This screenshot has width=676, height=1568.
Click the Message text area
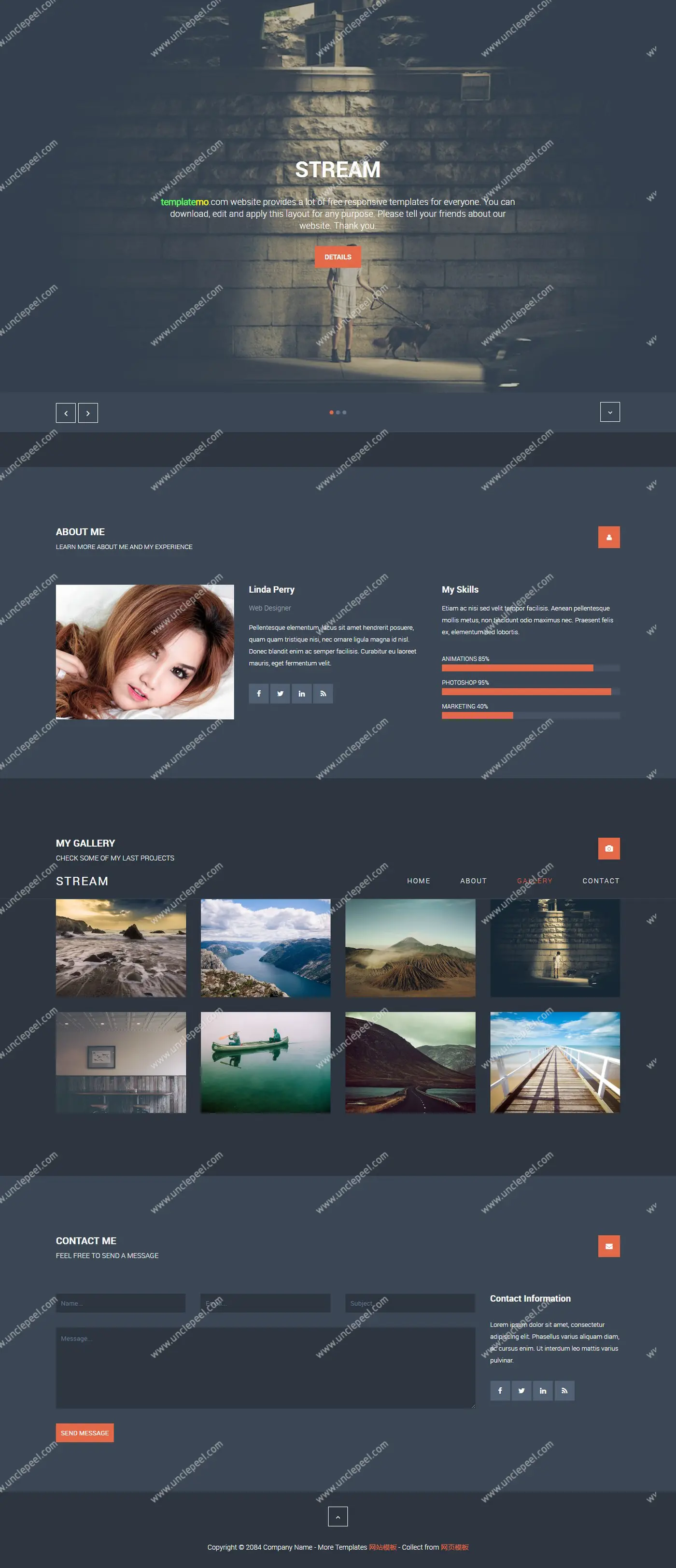pyautogui.click(x=265, y=1368)
